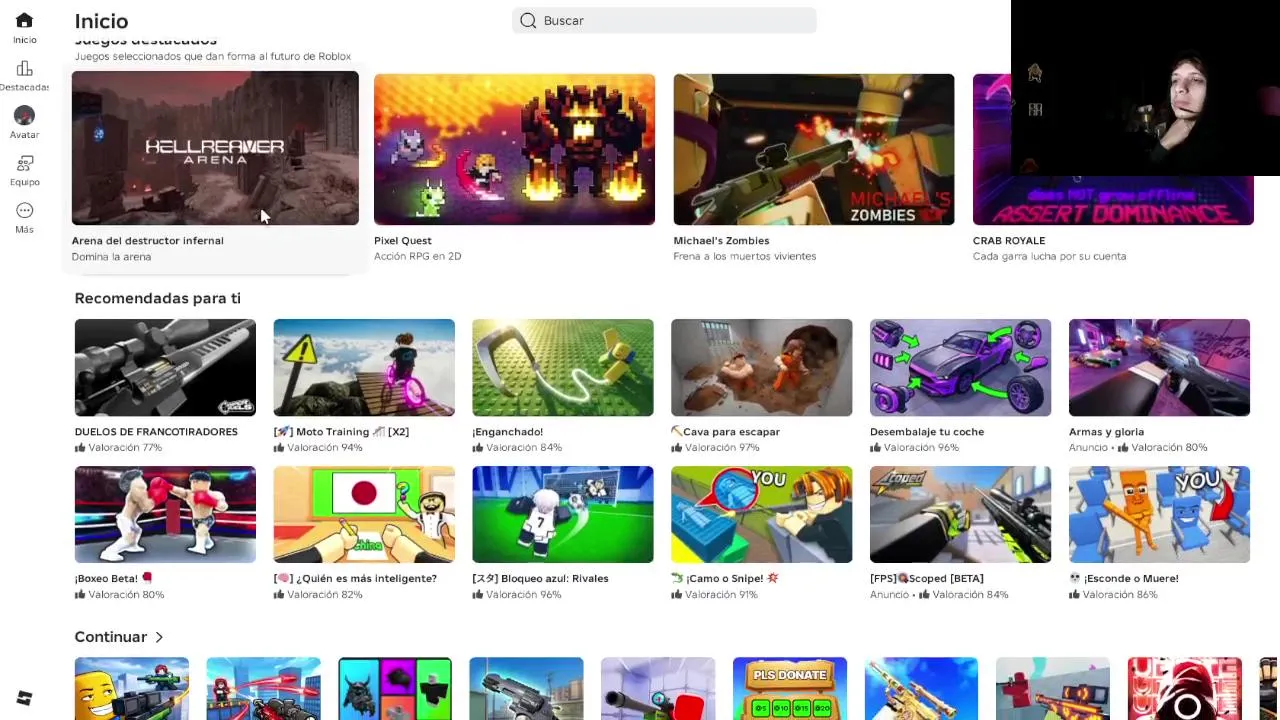This screenshot has width=1280, height=720.
Task: Open the revolver Continuar game icon
Action: [x=526, y=689]
